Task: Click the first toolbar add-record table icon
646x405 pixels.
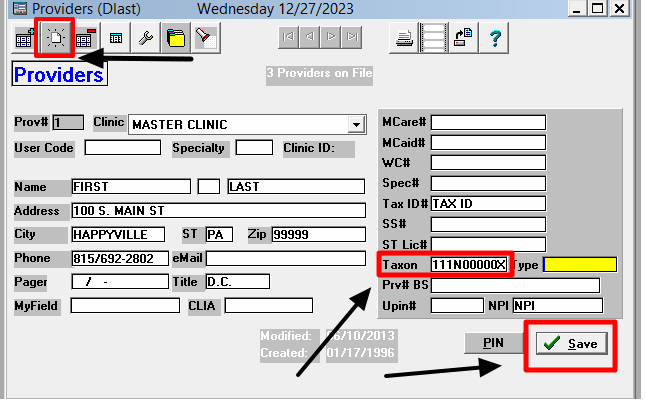Action: (24, 40)
